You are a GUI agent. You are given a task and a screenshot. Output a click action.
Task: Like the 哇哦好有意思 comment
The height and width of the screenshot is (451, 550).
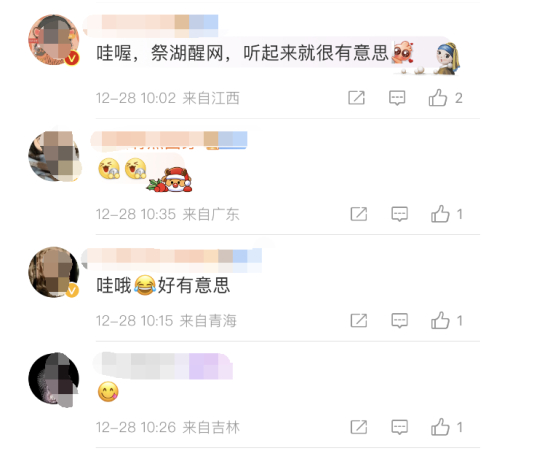click(x=440, y=321)
